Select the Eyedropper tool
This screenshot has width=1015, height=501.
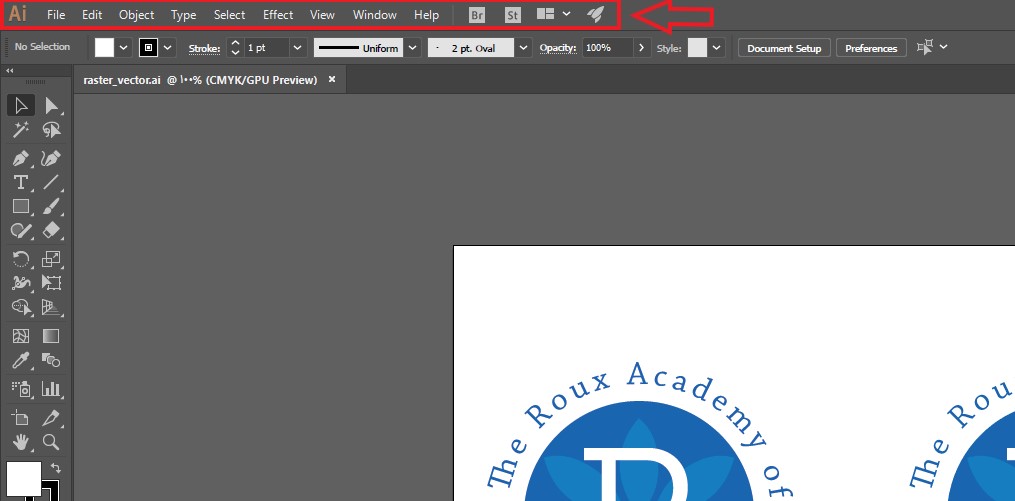(x=21, y=360)
